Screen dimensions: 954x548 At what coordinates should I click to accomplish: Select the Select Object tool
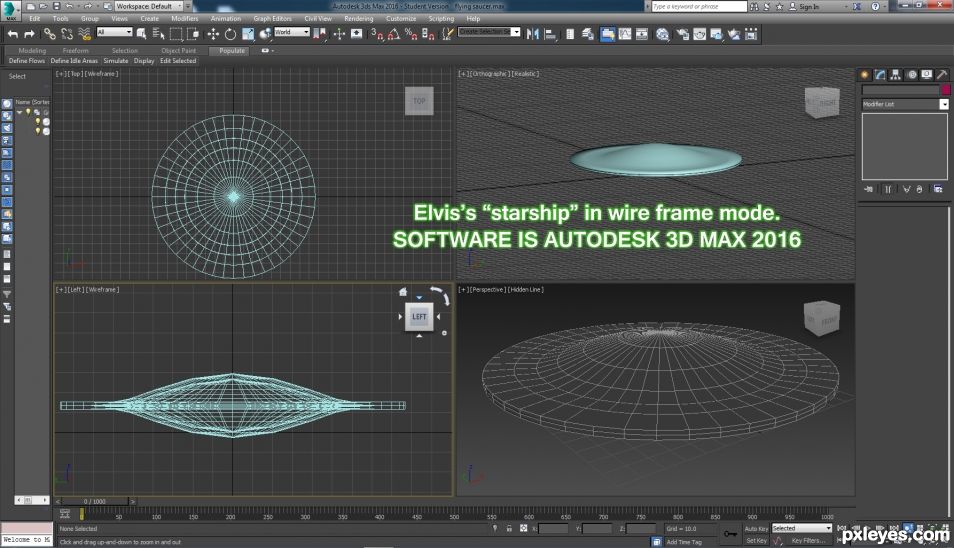coord(141,34)
